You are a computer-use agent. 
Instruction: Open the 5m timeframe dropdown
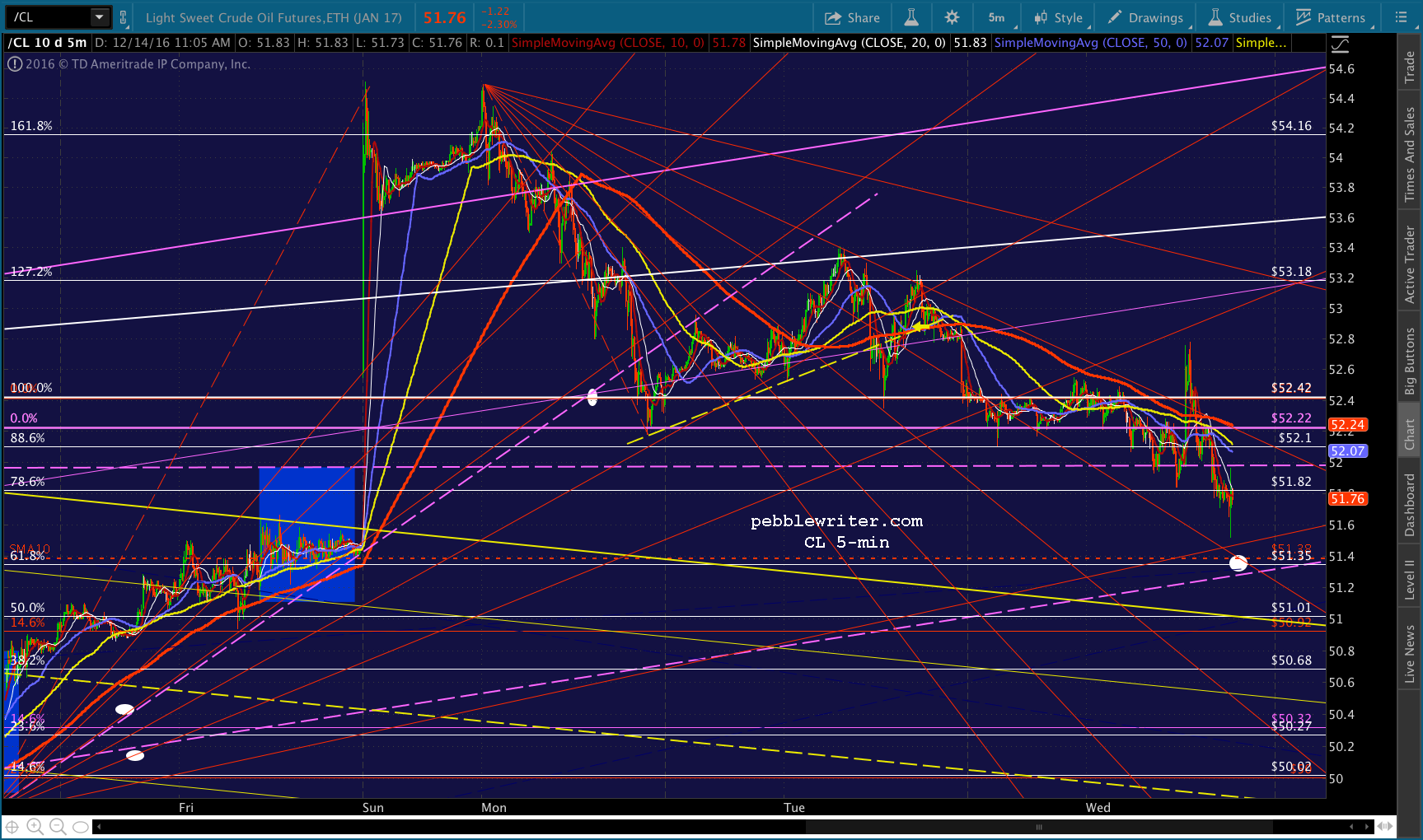coord(999,17)
